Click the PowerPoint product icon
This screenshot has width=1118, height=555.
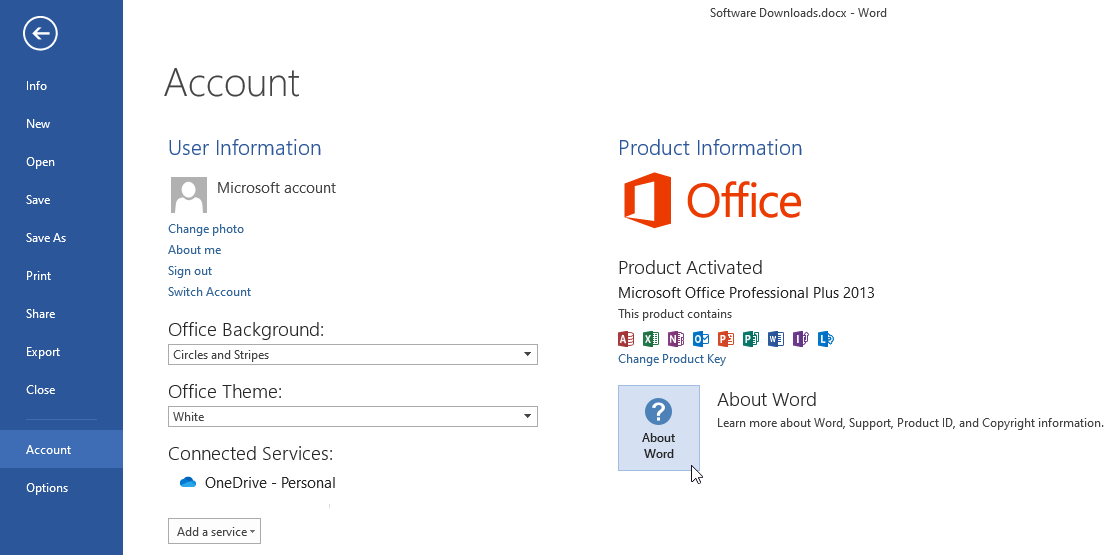coord(726,339)
